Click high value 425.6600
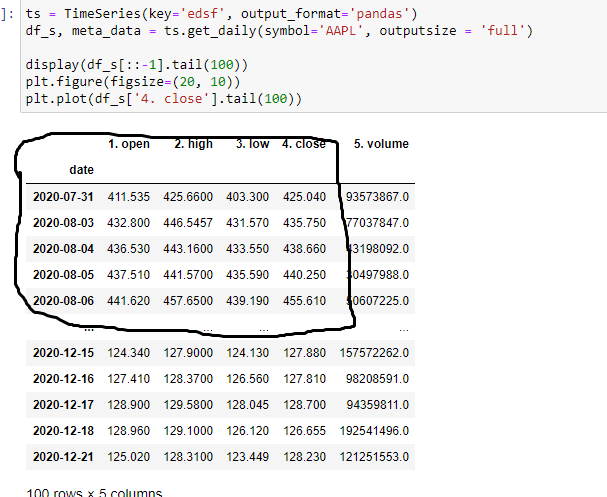 [188, 197]
